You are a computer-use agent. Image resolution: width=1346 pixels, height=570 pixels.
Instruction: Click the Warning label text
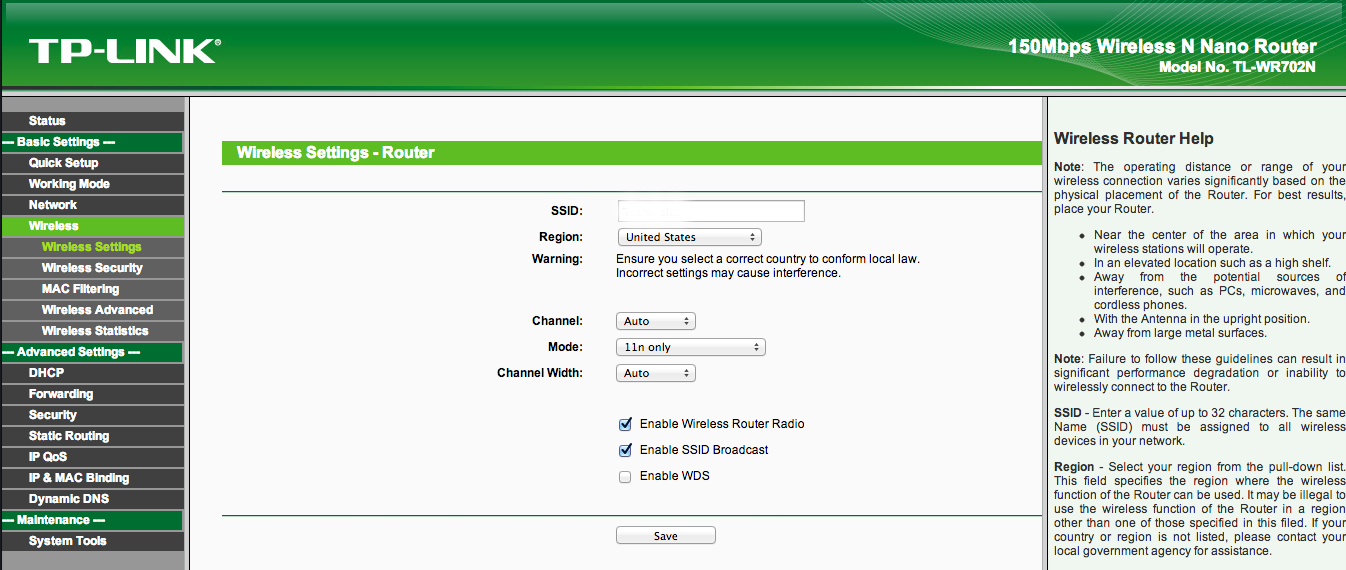pyautogui.click(x=557, y=259)
